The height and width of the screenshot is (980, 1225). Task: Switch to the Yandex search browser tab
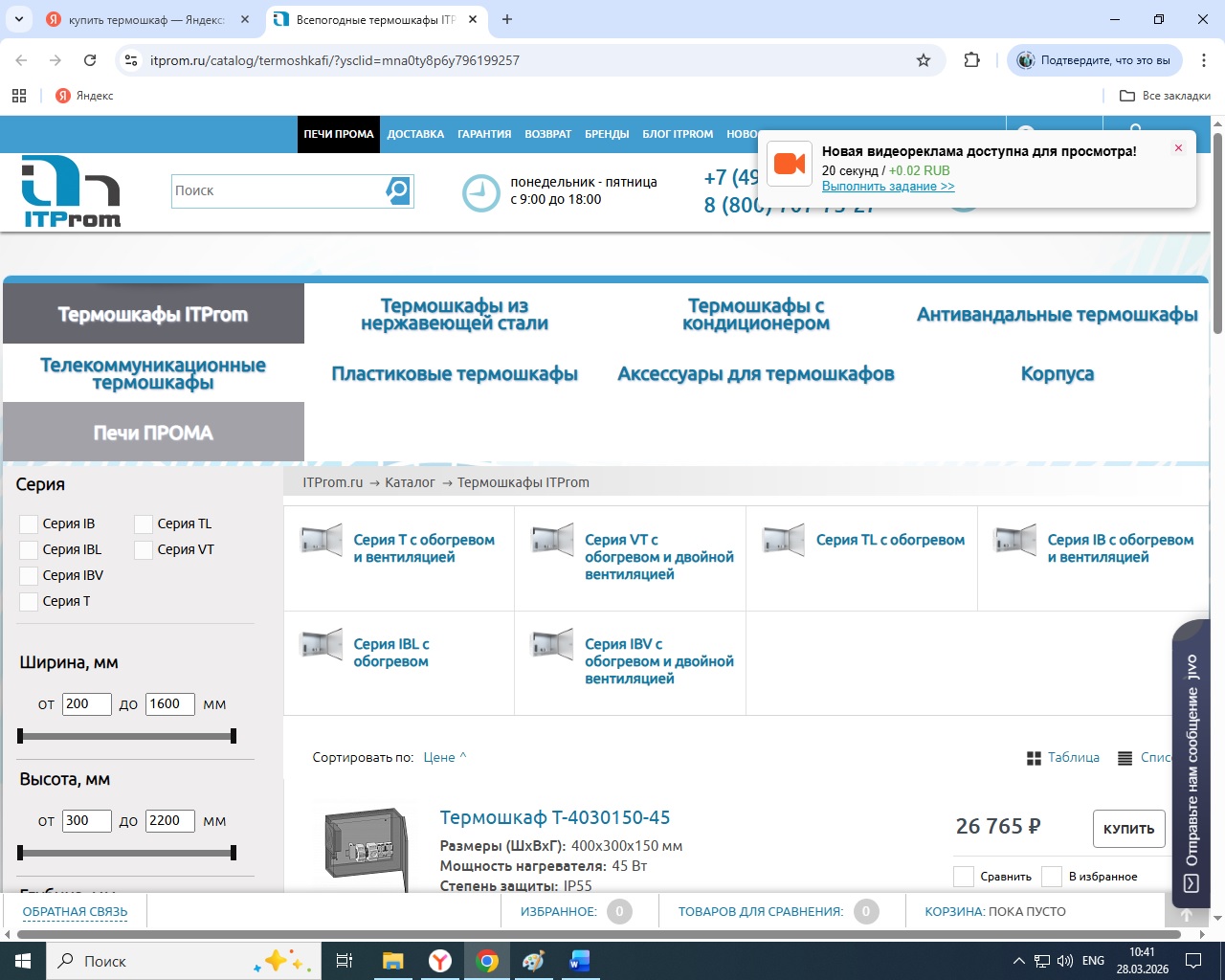pos(144,19)
